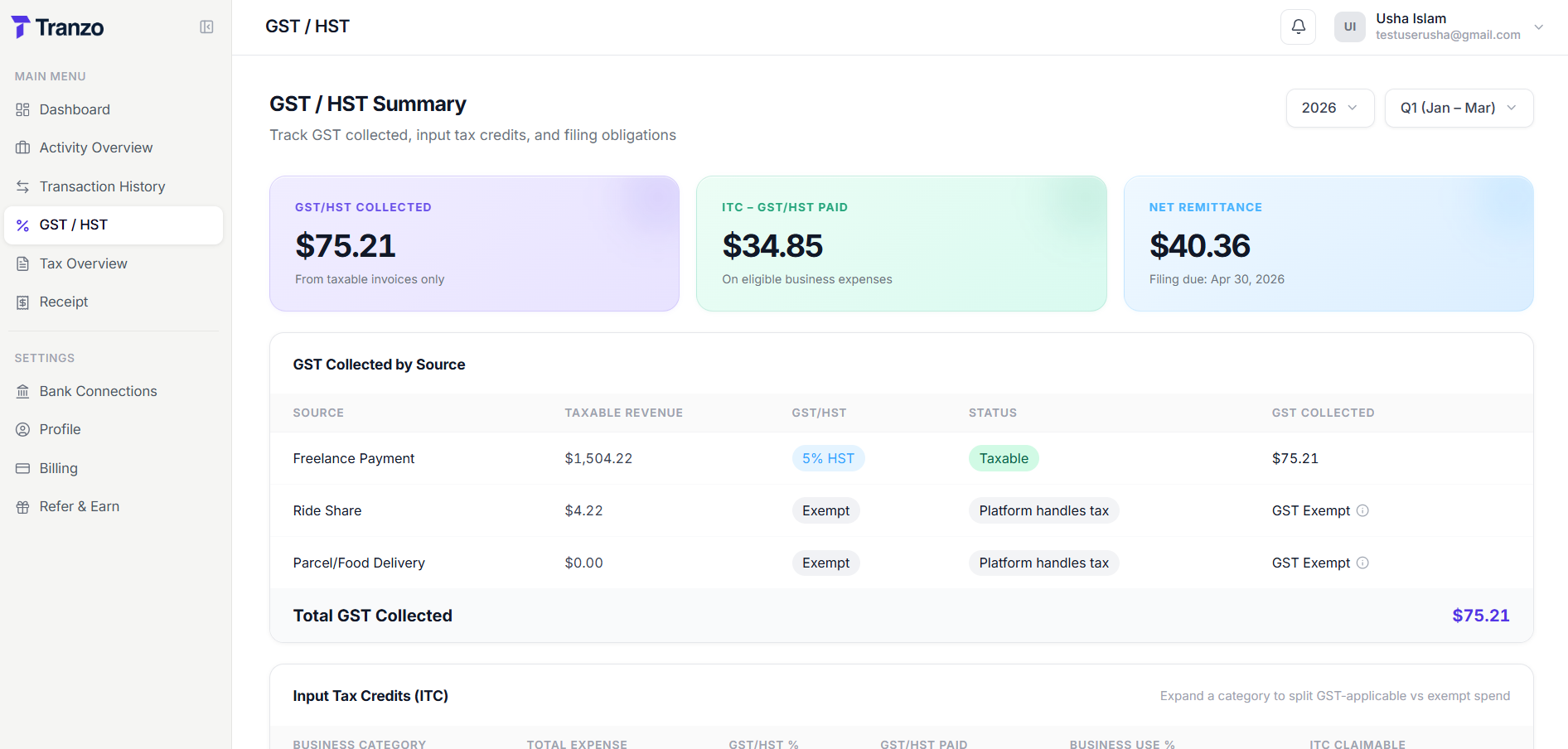
Task: Go to Billing settings
Action: point(114,468)
